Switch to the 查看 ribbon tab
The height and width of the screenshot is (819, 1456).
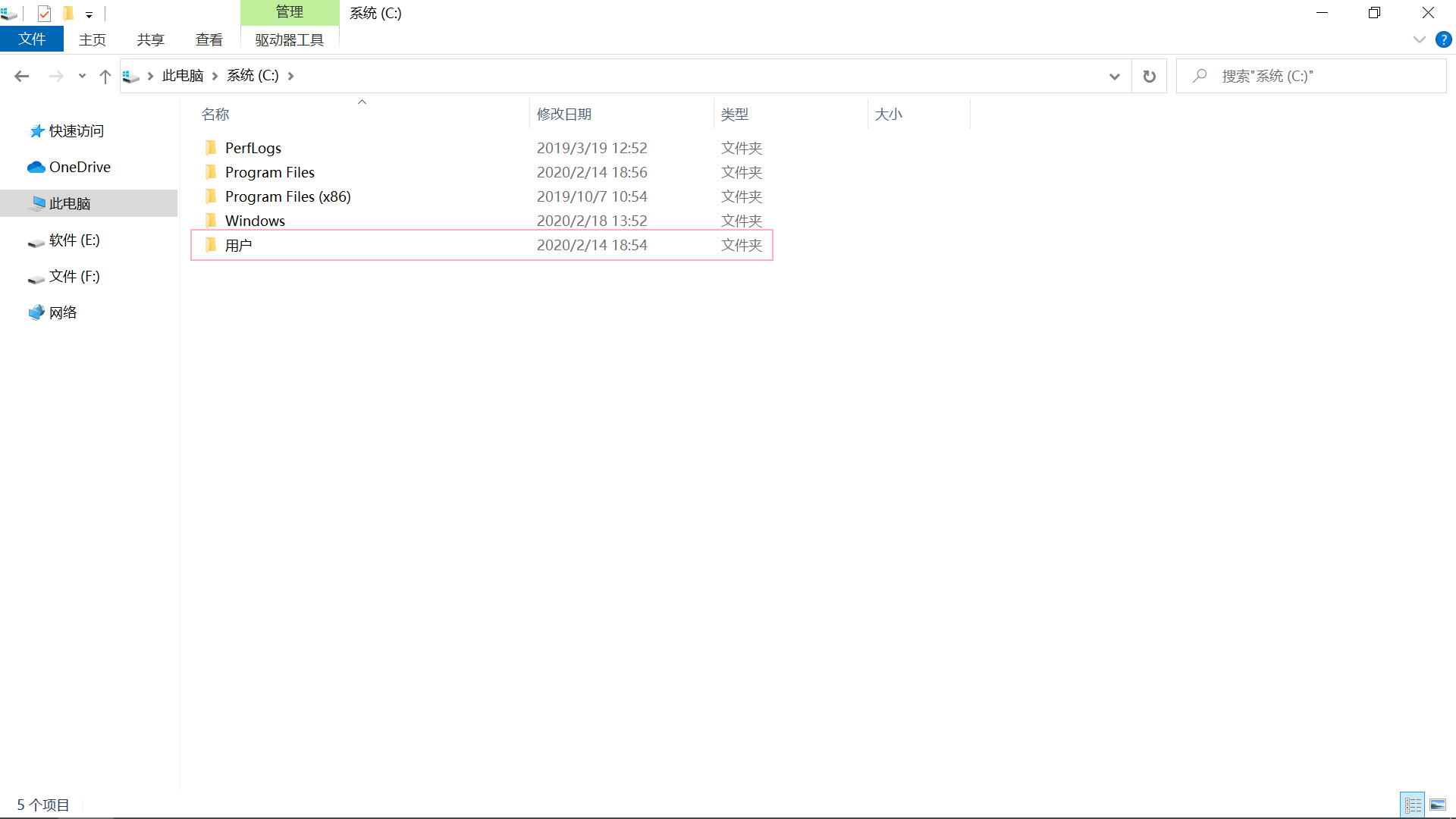click(209, 39)
